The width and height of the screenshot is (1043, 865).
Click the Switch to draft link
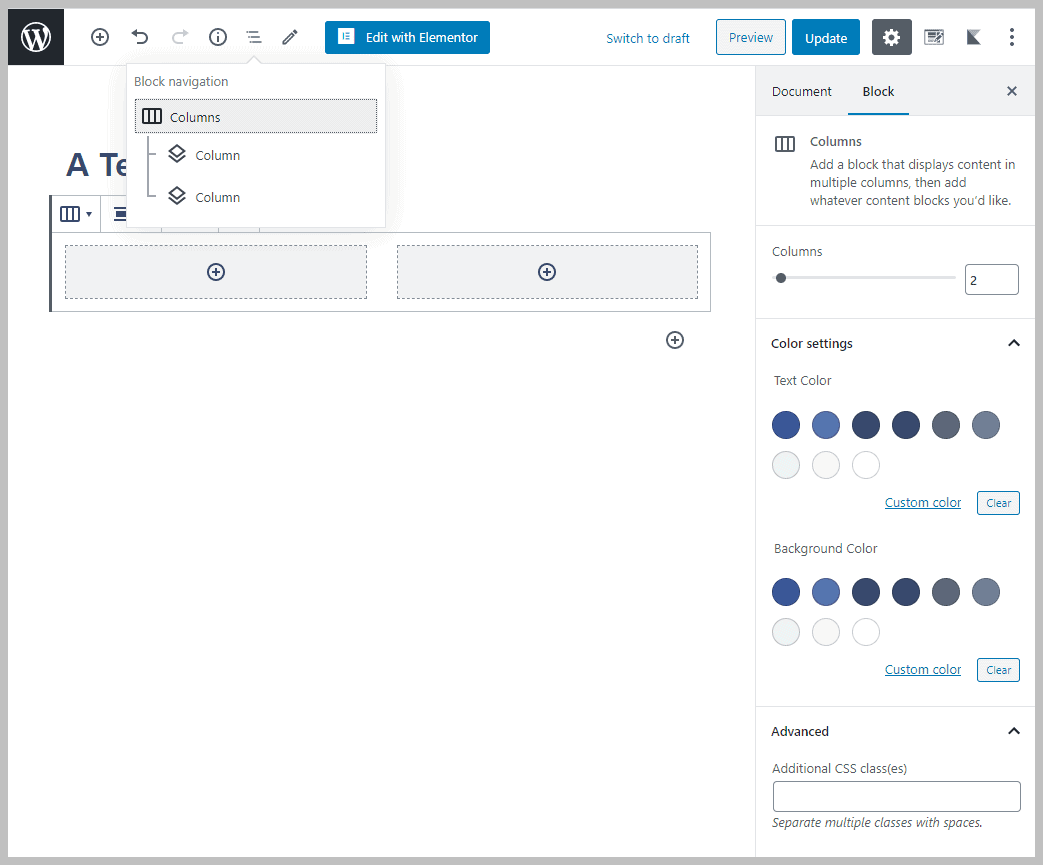(x=648, y=38)
